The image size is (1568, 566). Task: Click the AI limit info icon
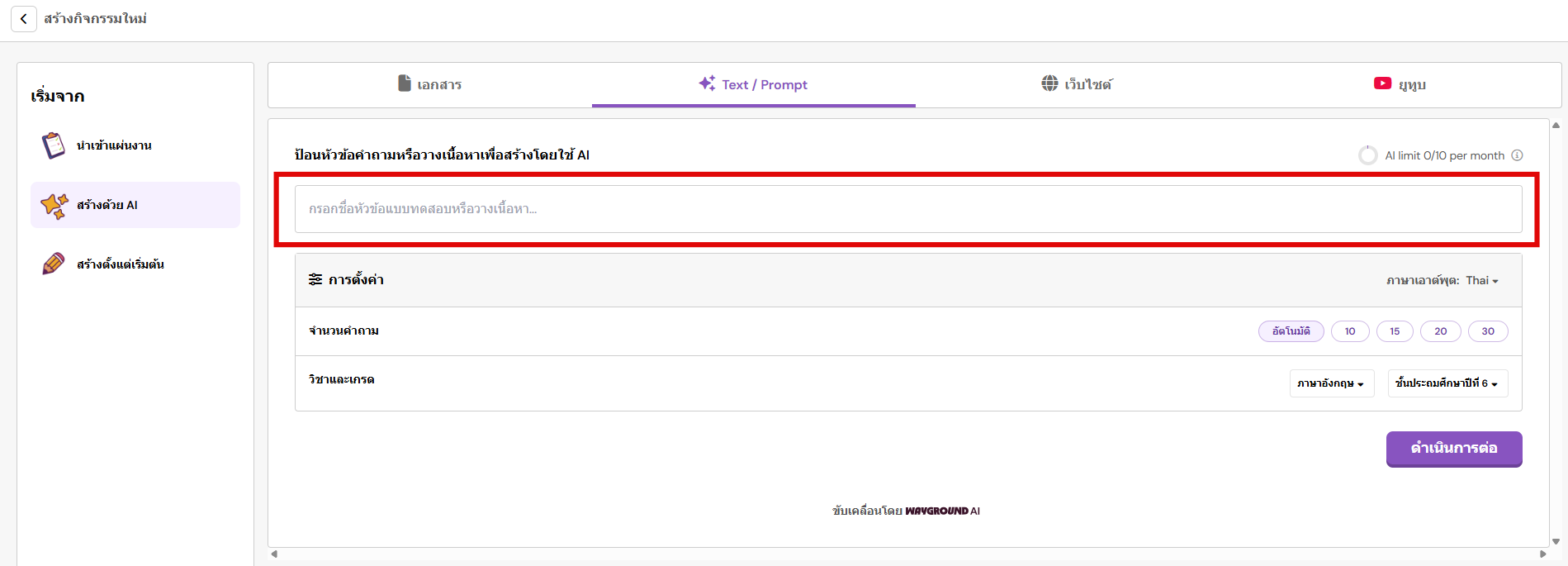(1517, 155)
